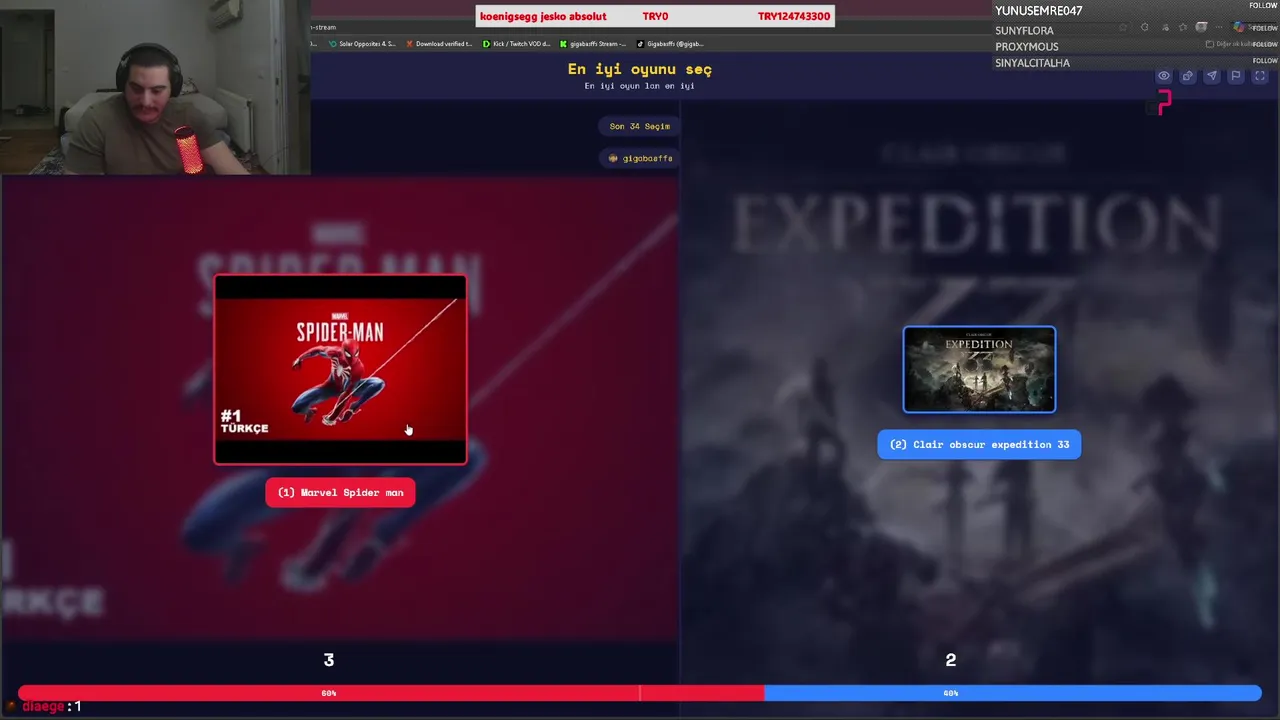Click the SUNYFLORA follower name

click(1024, 31)
